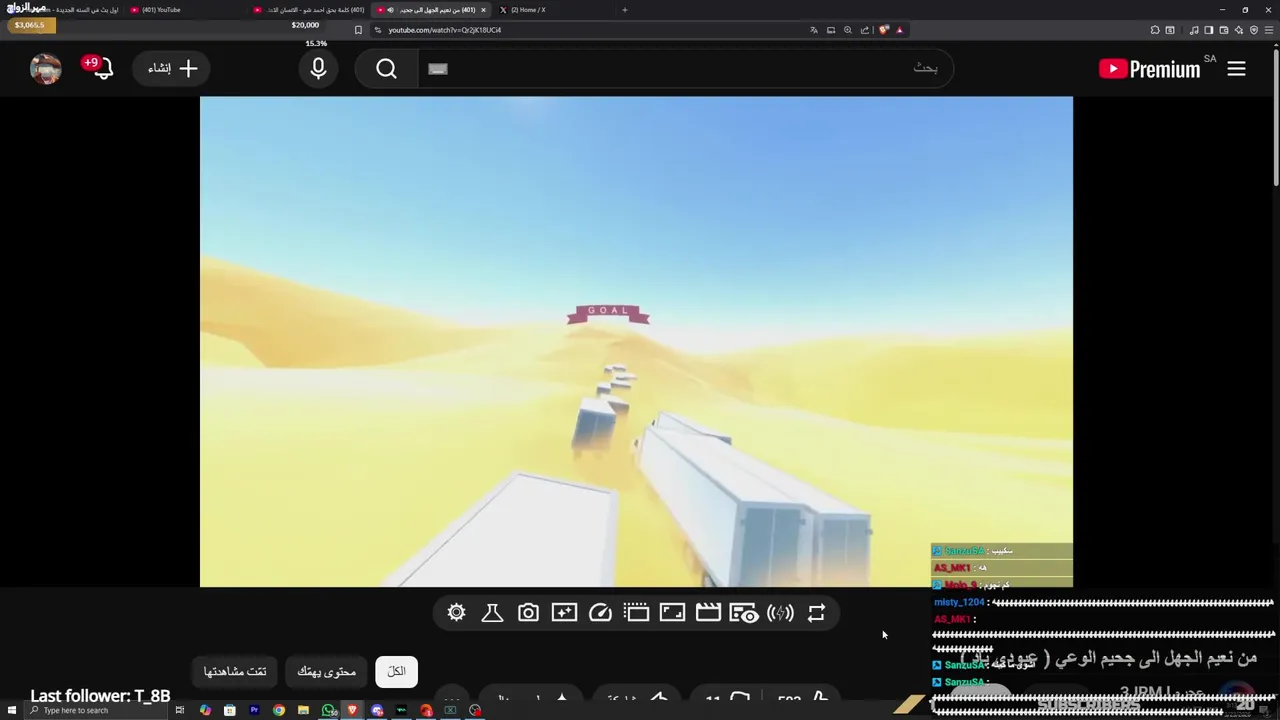Click the lightning volume boost icon
This screenshot has height=720, width=1280.
tap(780, 613)
